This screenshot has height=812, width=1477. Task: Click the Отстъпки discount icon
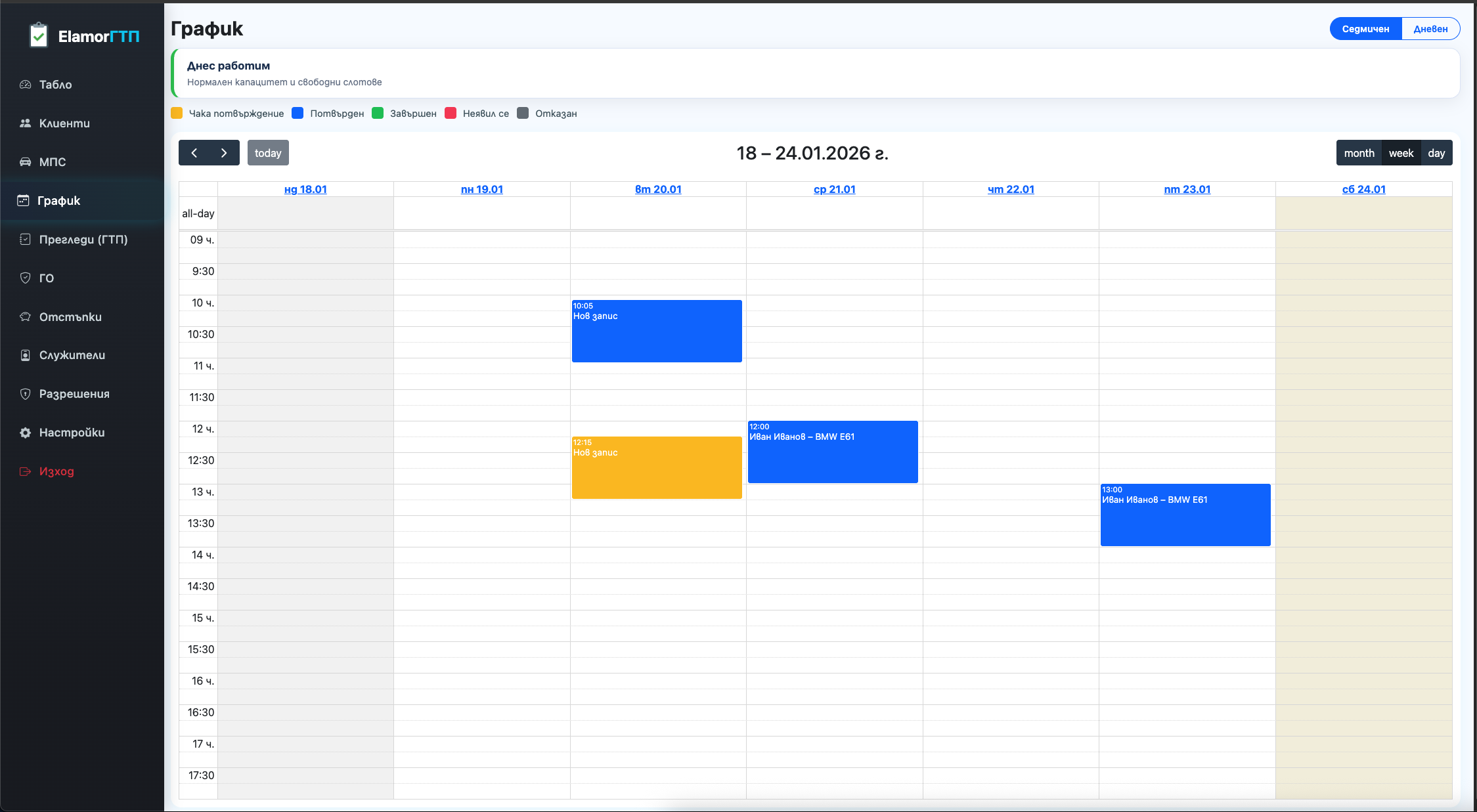point(26,317)
